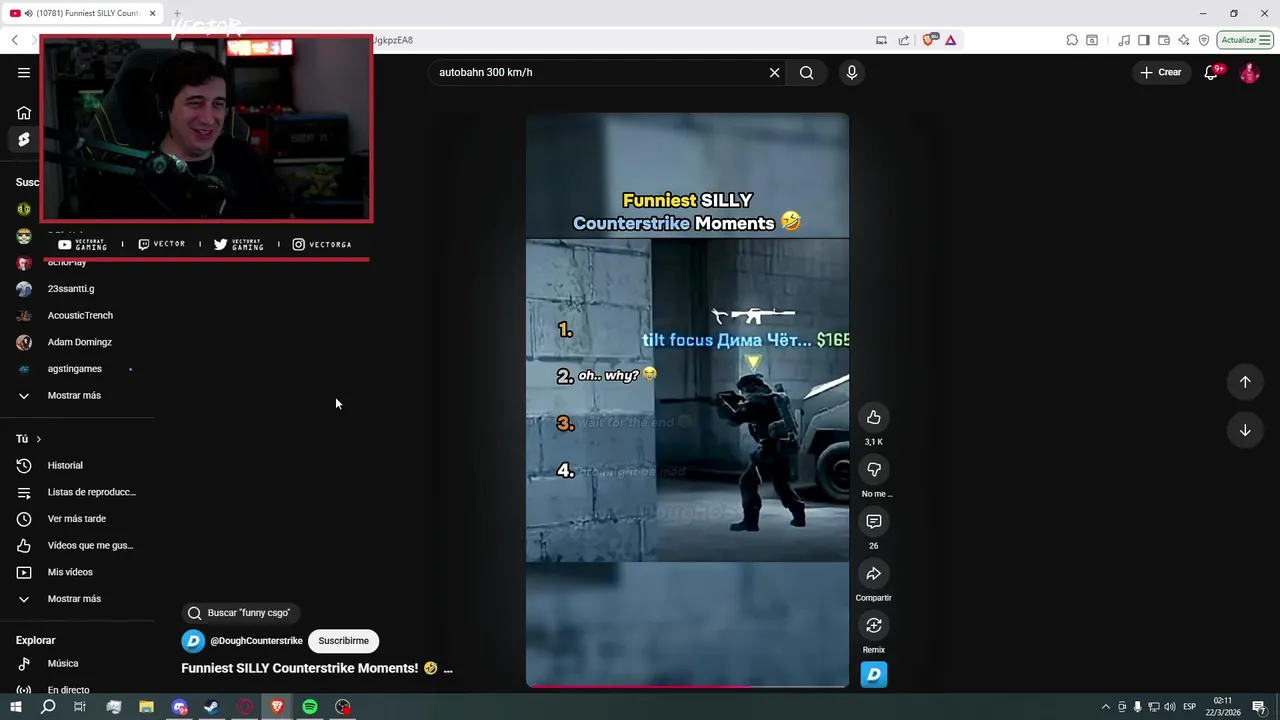Open Ver más tarde list

pos(77,519)
